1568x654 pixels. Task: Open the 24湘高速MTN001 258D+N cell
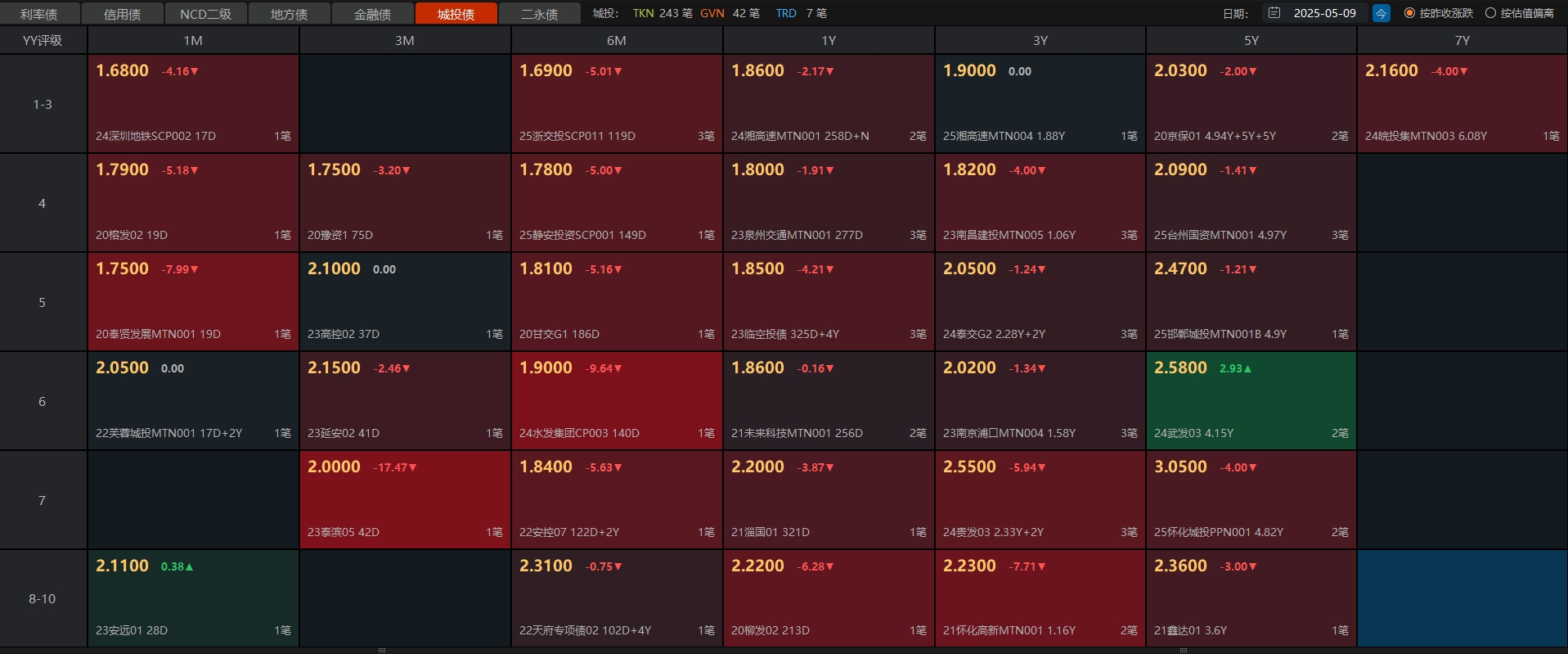tap(829, 104)
